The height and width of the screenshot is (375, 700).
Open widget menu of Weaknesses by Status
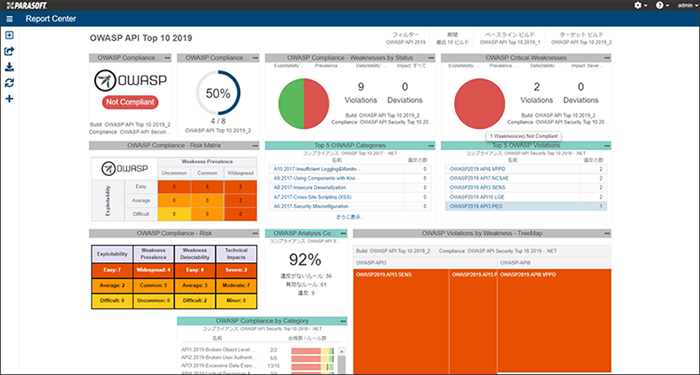[431, 58]
